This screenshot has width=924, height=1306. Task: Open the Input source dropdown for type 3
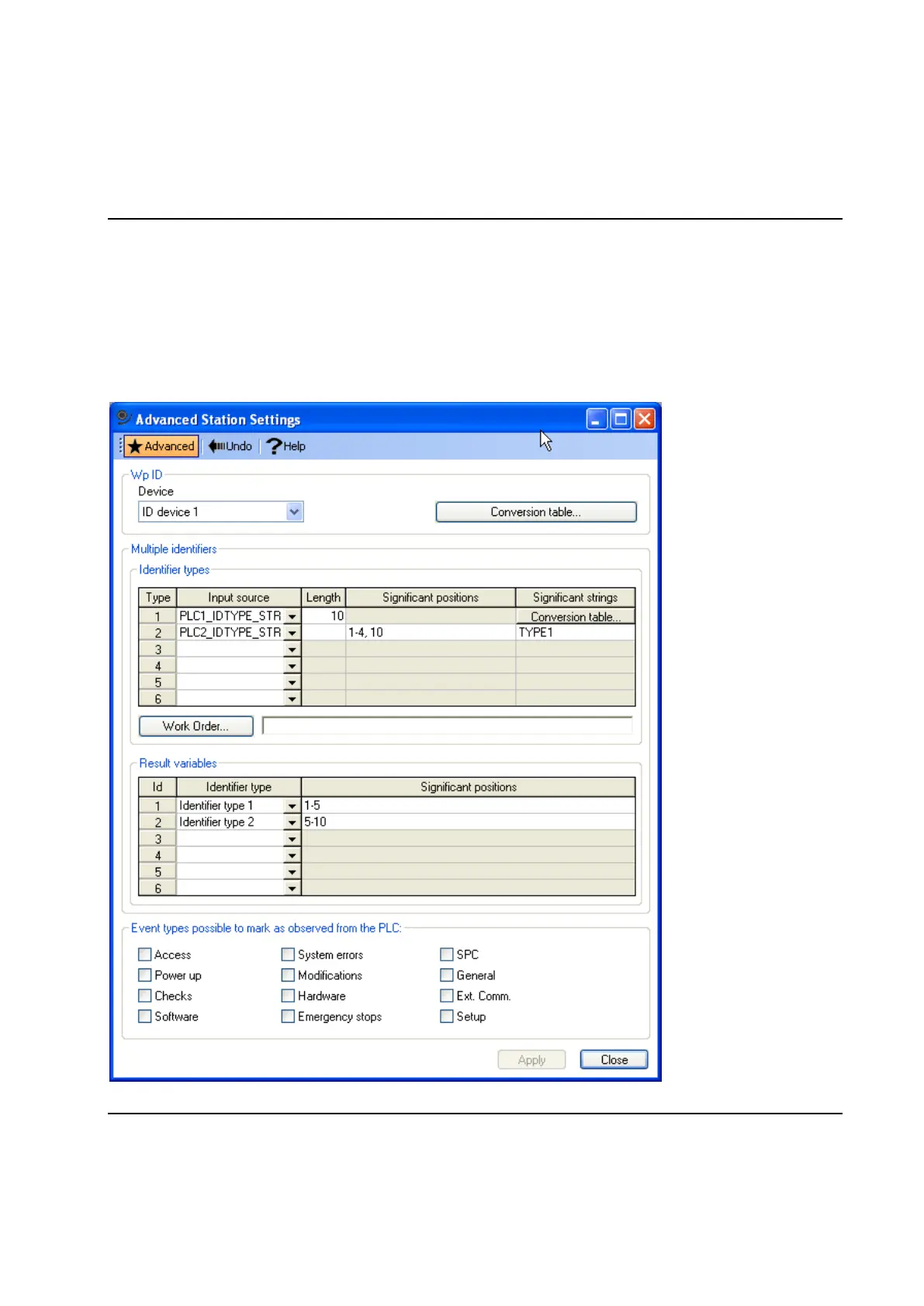point(292,650)
